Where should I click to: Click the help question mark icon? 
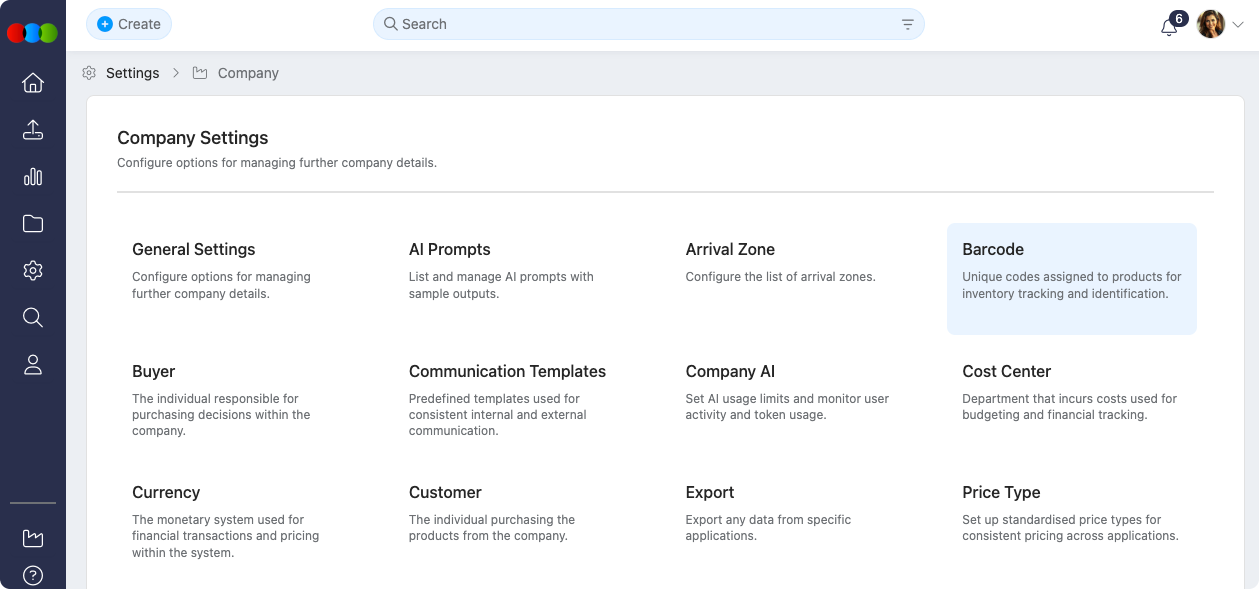pyautogui.click(x=33, y=575)
